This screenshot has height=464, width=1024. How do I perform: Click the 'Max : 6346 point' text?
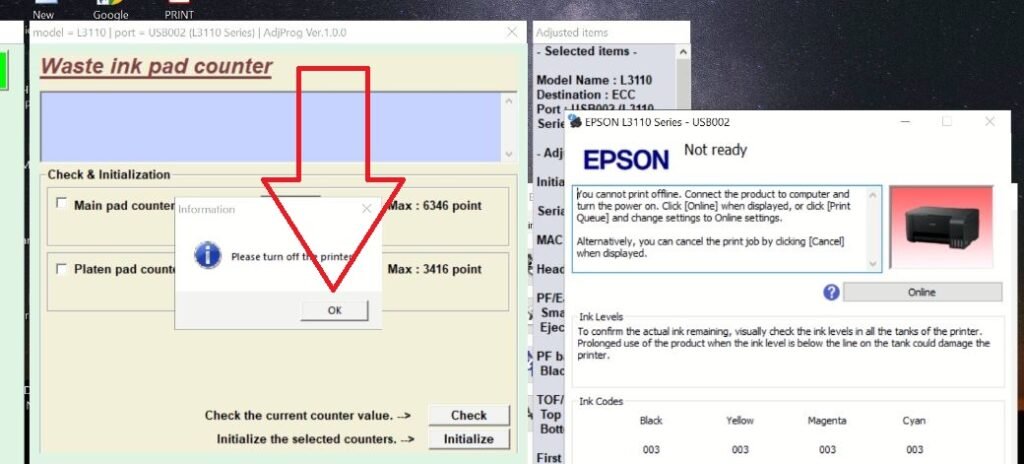(x=435, y=206)
